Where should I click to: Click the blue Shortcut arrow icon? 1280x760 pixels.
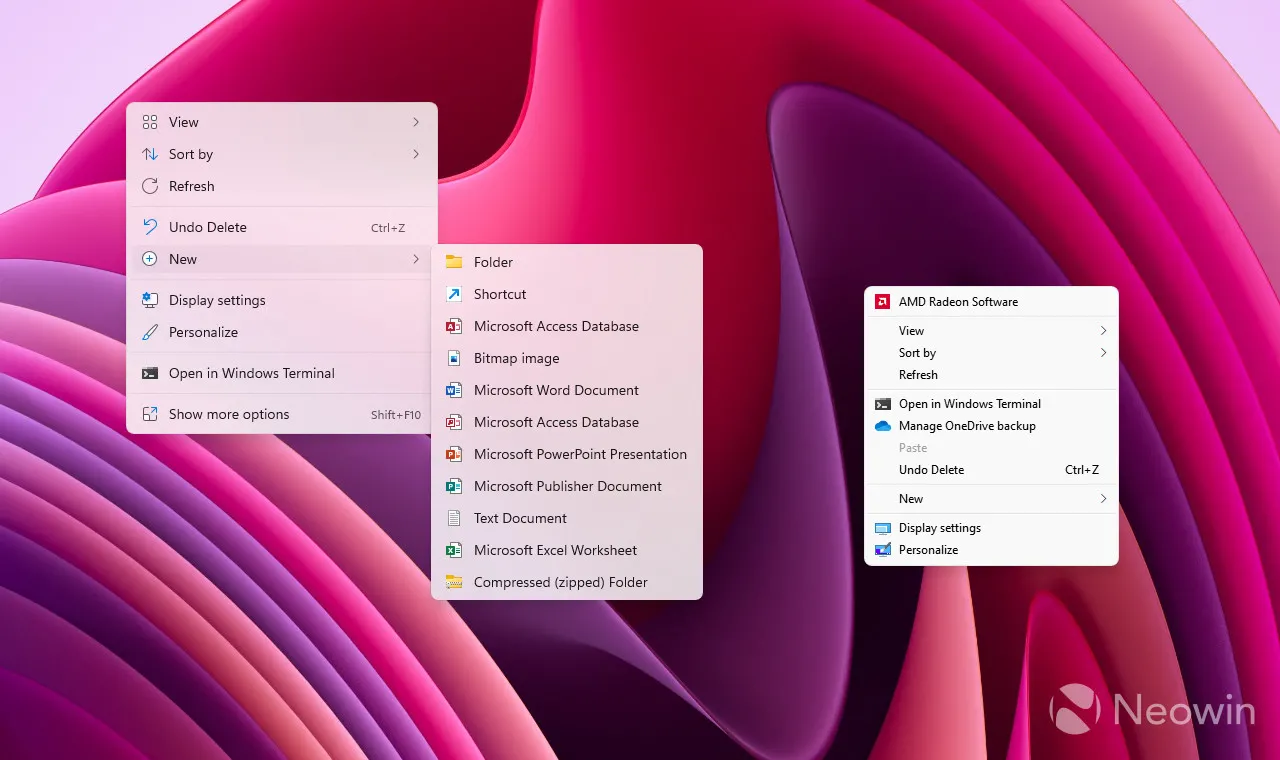coord(454,294)
